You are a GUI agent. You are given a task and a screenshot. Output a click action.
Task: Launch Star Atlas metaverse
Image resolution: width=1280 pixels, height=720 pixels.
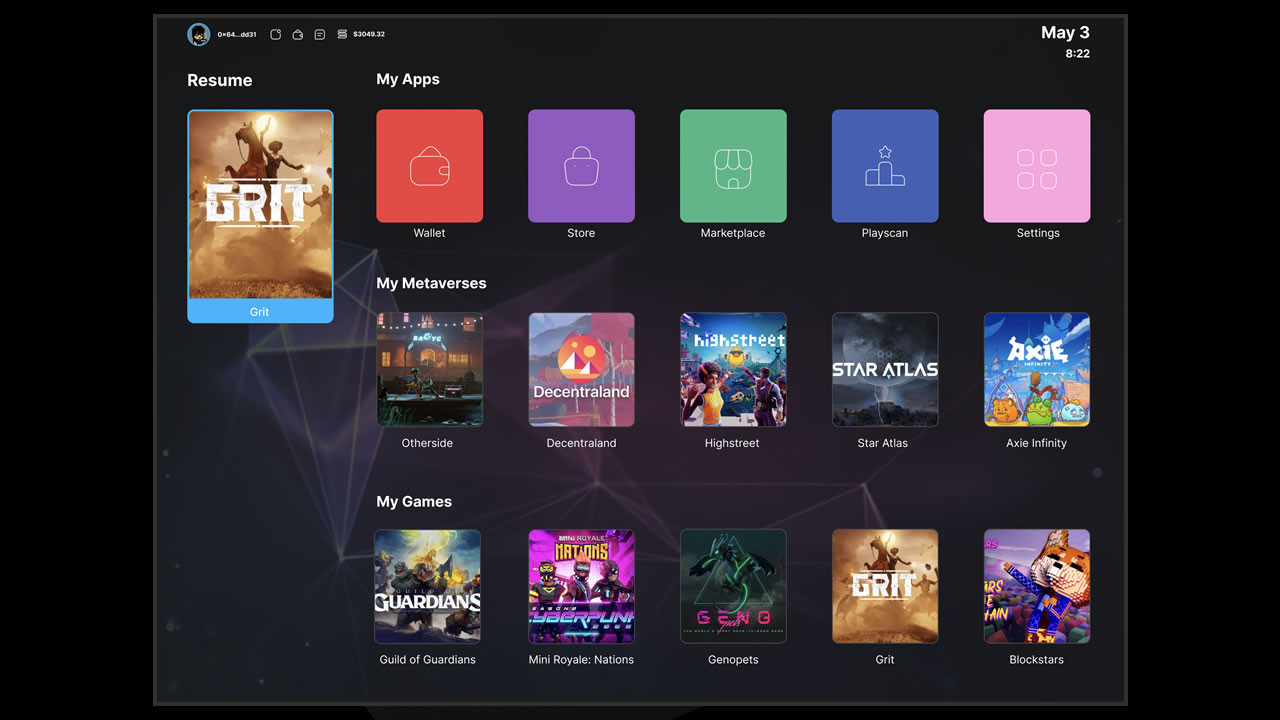(885, 370)
